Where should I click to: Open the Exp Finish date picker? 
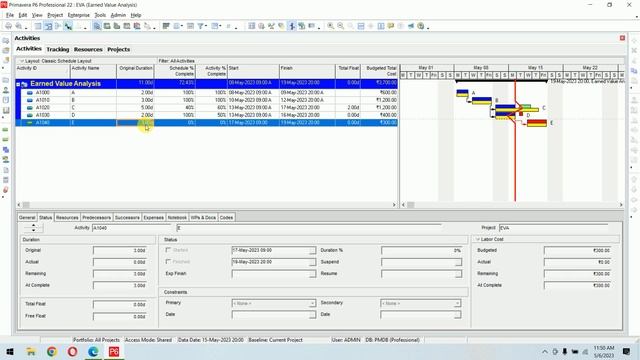pos(312,274)
